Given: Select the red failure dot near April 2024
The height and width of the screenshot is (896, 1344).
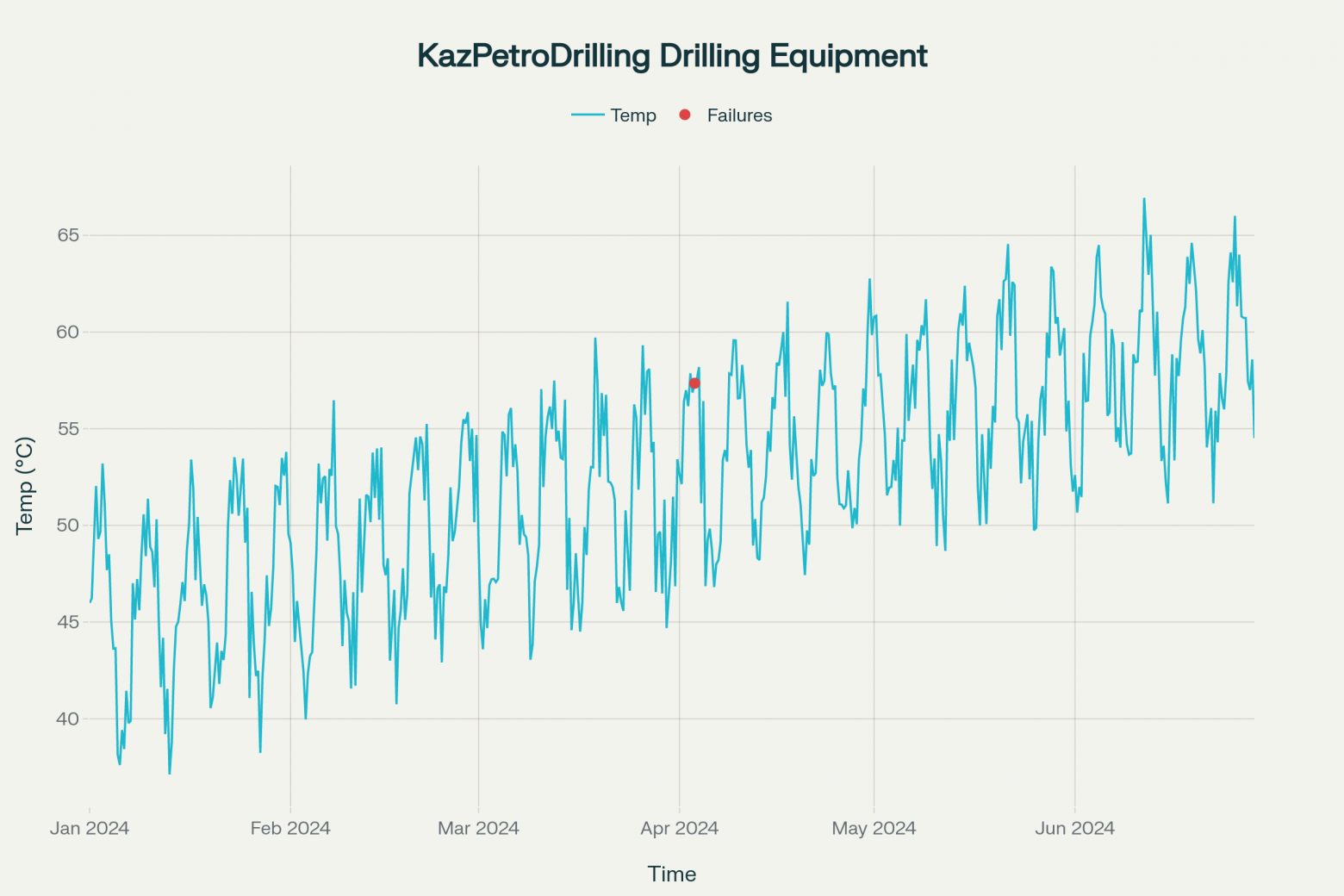Looking at the screenshot, I should click(x=695, y=383).
